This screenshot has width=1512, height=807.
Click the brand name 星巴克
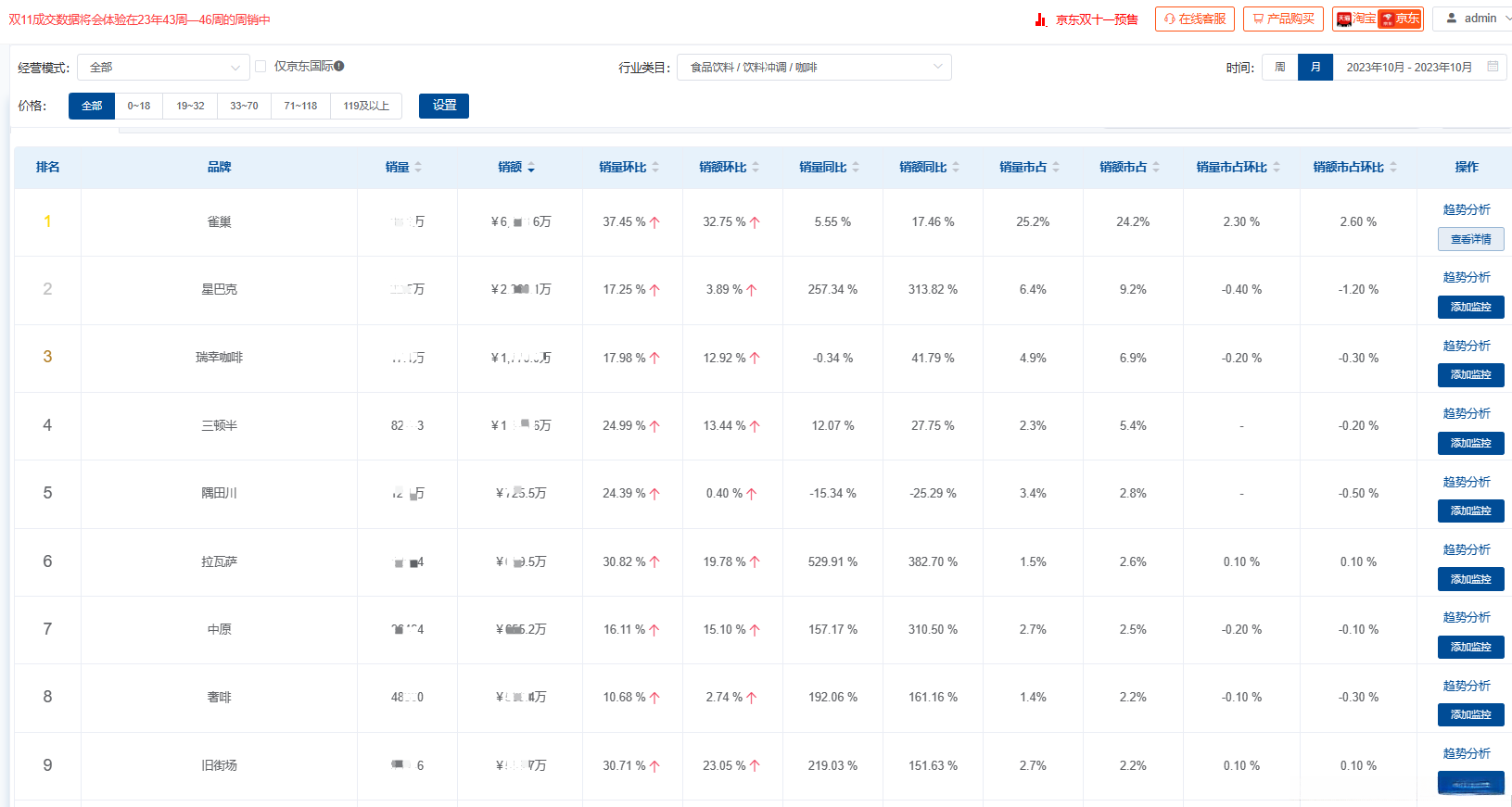pyautogui.click(x=220, y=289)
